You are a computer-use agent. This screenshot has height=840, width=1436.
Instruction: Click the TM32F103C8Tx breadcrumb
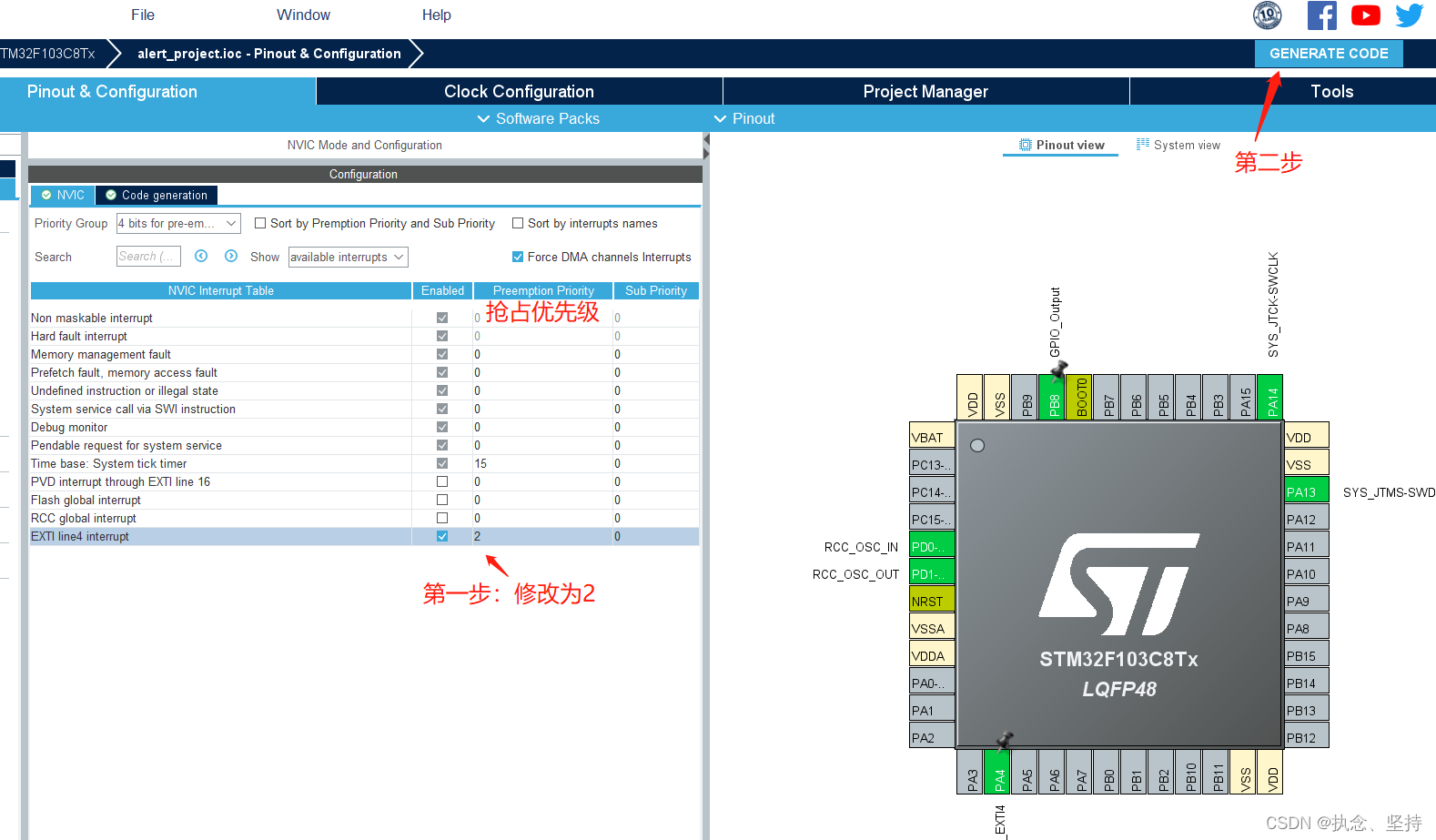click(x=47, y=54)
